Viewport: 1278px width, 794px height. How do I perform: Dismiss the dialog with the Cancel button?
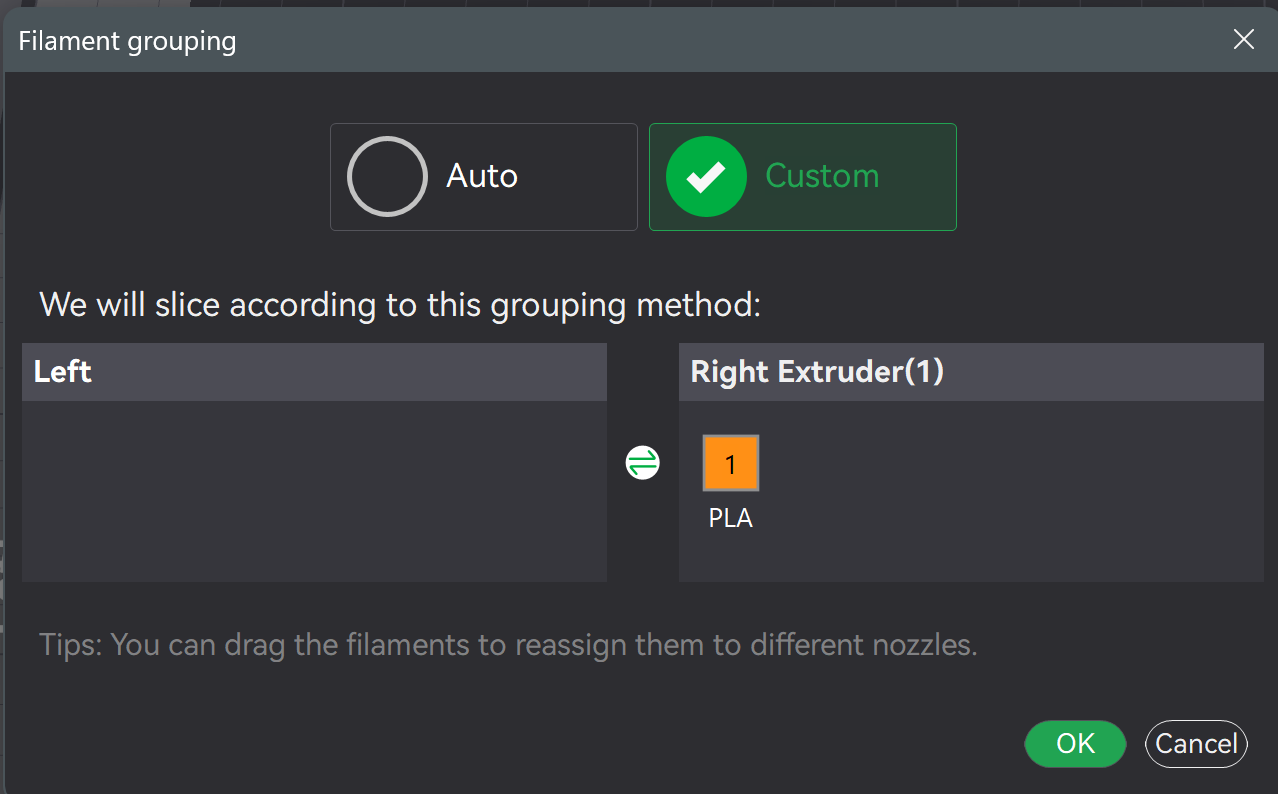coord(1196,744)
